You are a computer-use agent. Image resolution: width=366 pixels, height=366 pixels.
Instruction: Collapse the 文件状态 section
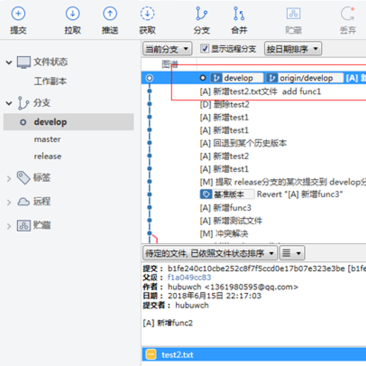click(9, 62)
